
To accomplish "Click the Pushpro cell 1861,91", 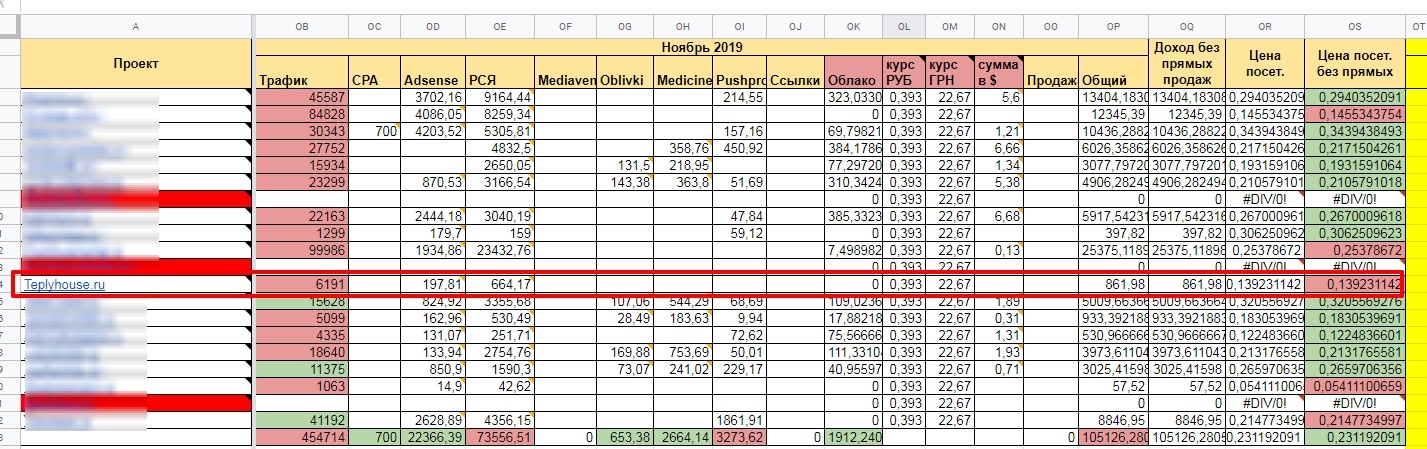I will [x=741, y=420].
